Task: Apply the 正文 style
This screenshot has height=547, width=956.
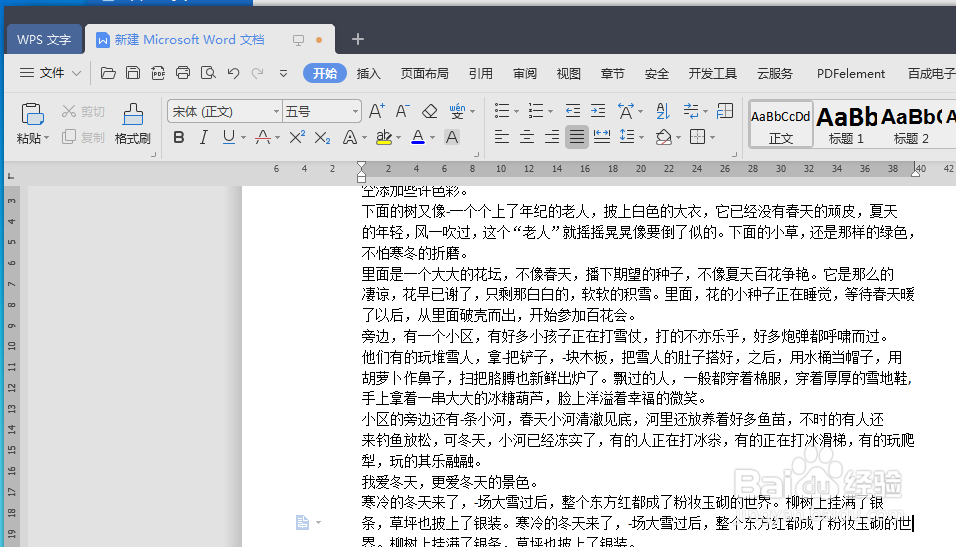Action: click(781, 124)
